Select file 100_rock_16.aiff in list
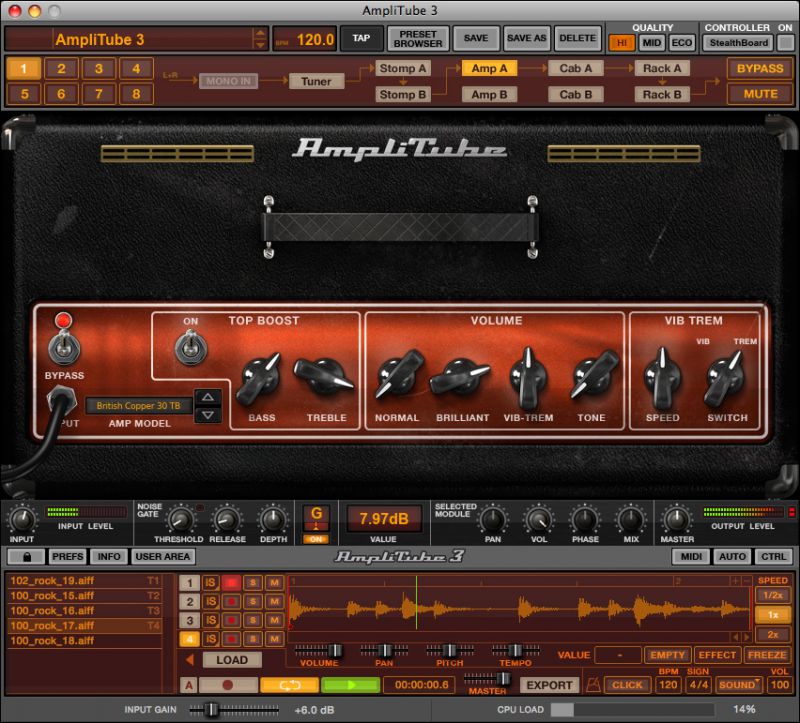Image resolution: width=800 pixels, height=723 pixels. [84, 610]
